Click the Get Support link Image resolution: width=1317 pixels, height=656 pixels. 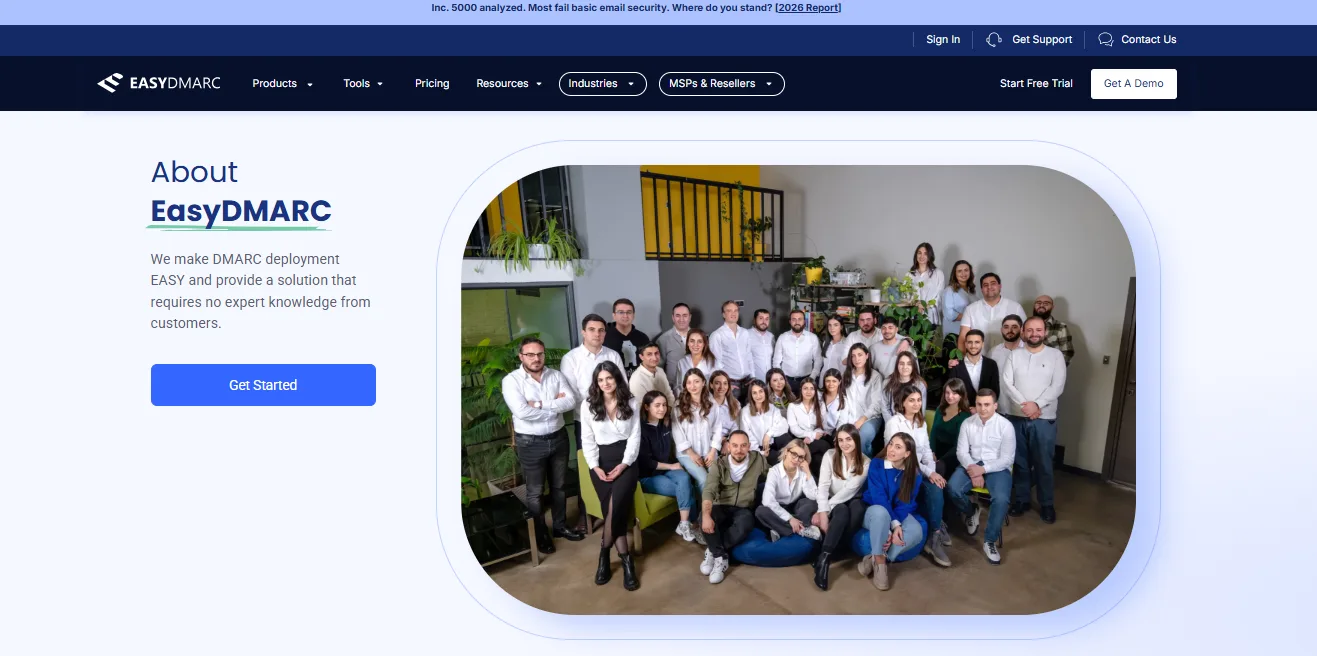click(x=1042, y=40)
